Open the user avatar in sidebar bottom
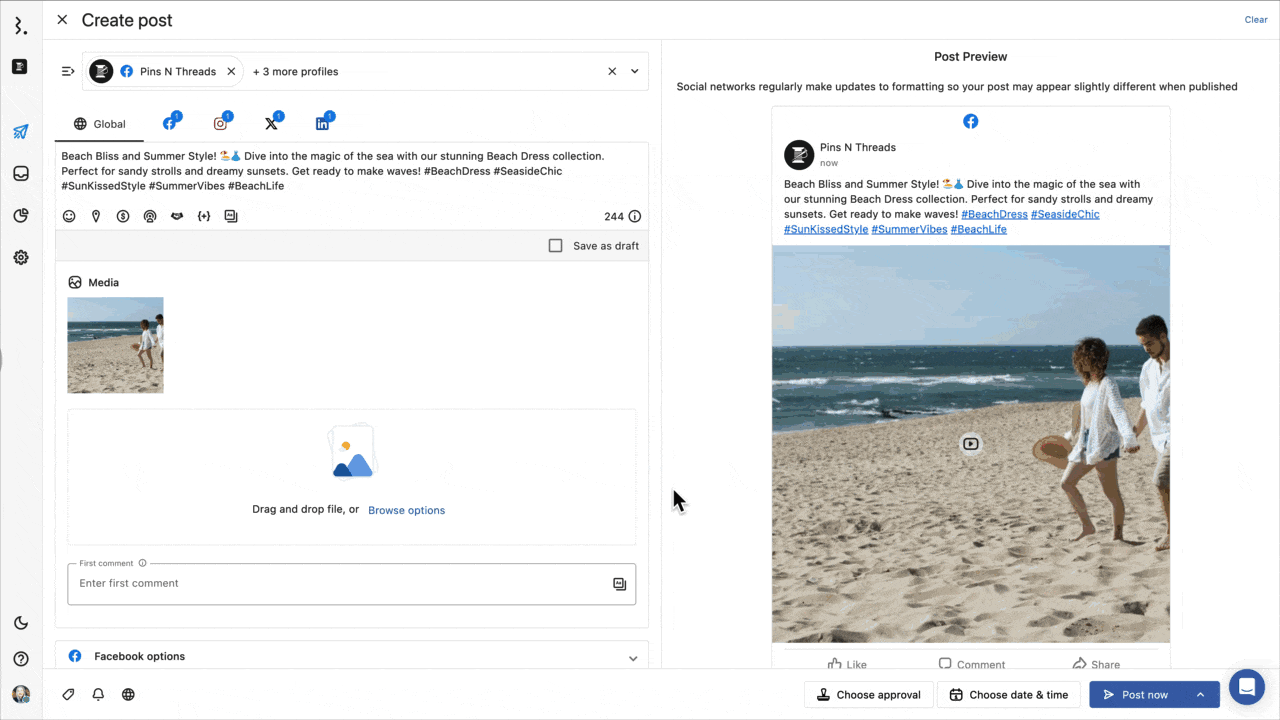The image size is (1280, 720). [20, 694]
